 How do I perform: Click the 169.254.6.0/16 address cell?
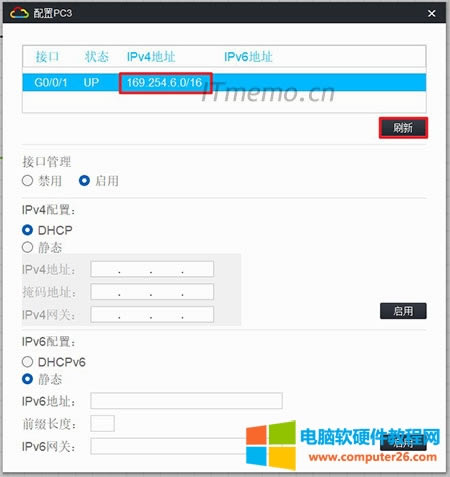(x=165, y=82)
